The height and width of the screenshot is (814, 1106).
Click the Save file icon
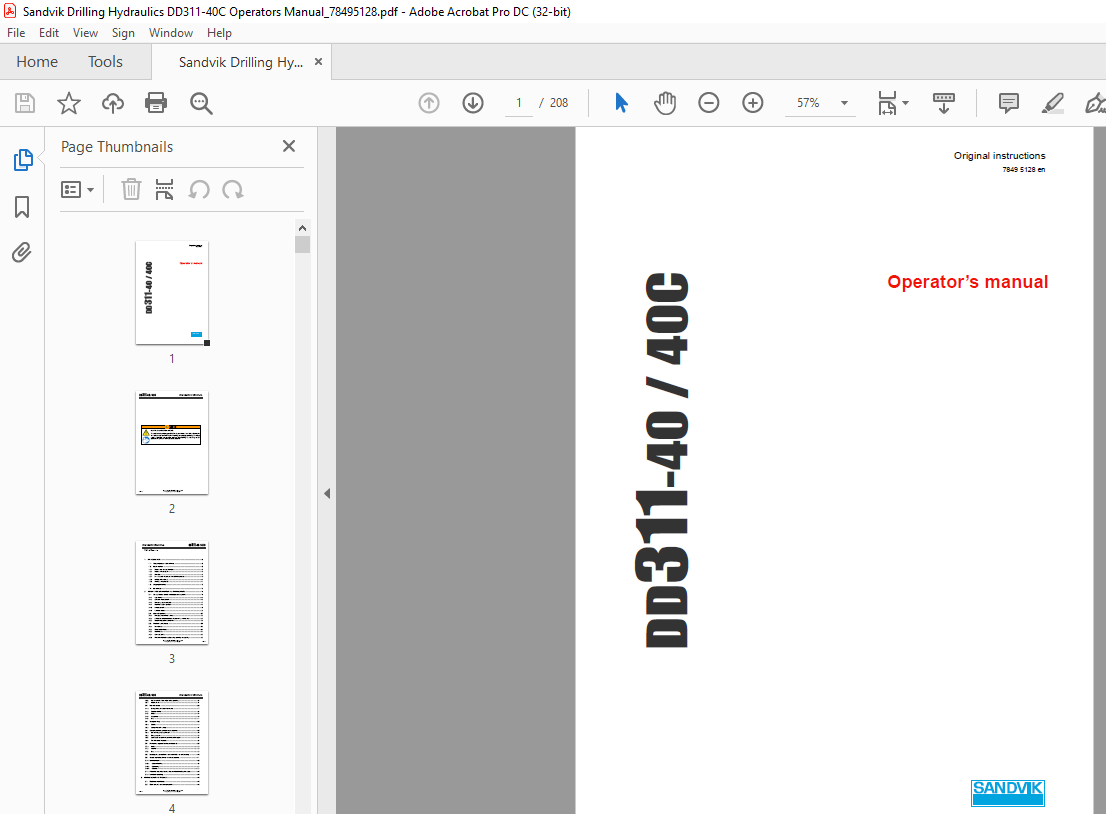(25, 103)
